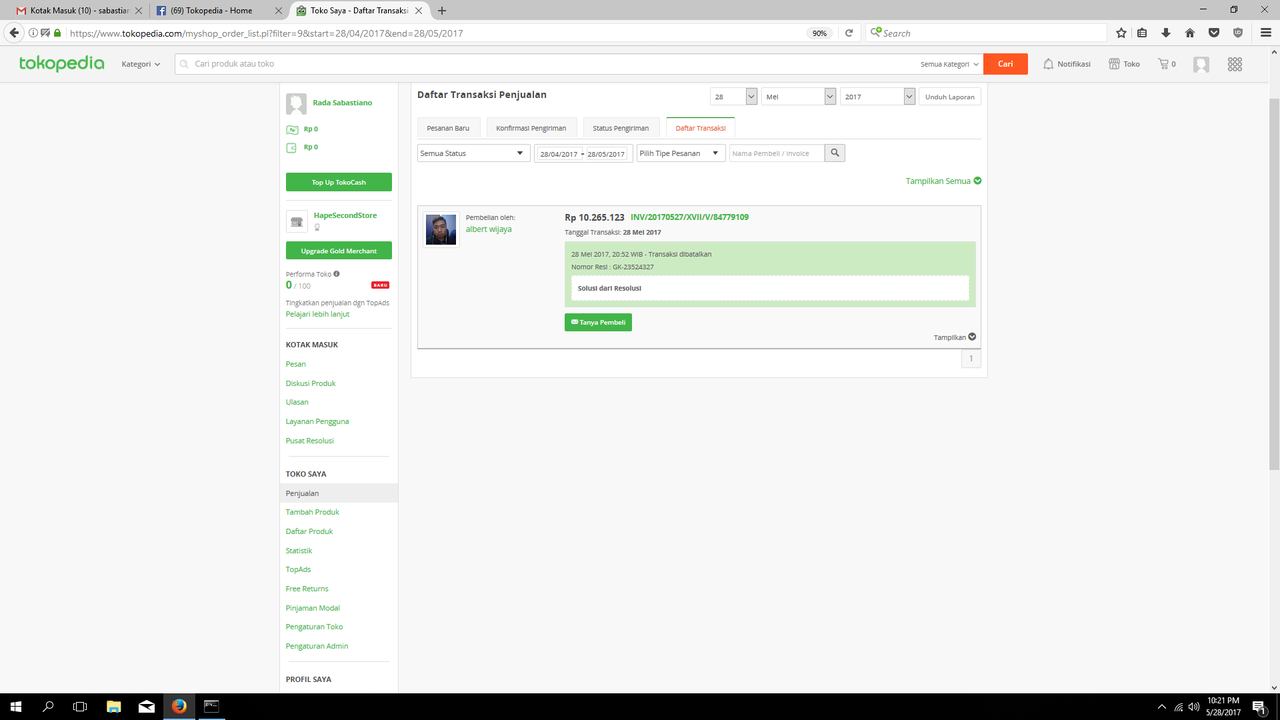Switch to the Konfirmasi Pengiriman tab
Viewport: 1280px width, 720px height.
531,127
